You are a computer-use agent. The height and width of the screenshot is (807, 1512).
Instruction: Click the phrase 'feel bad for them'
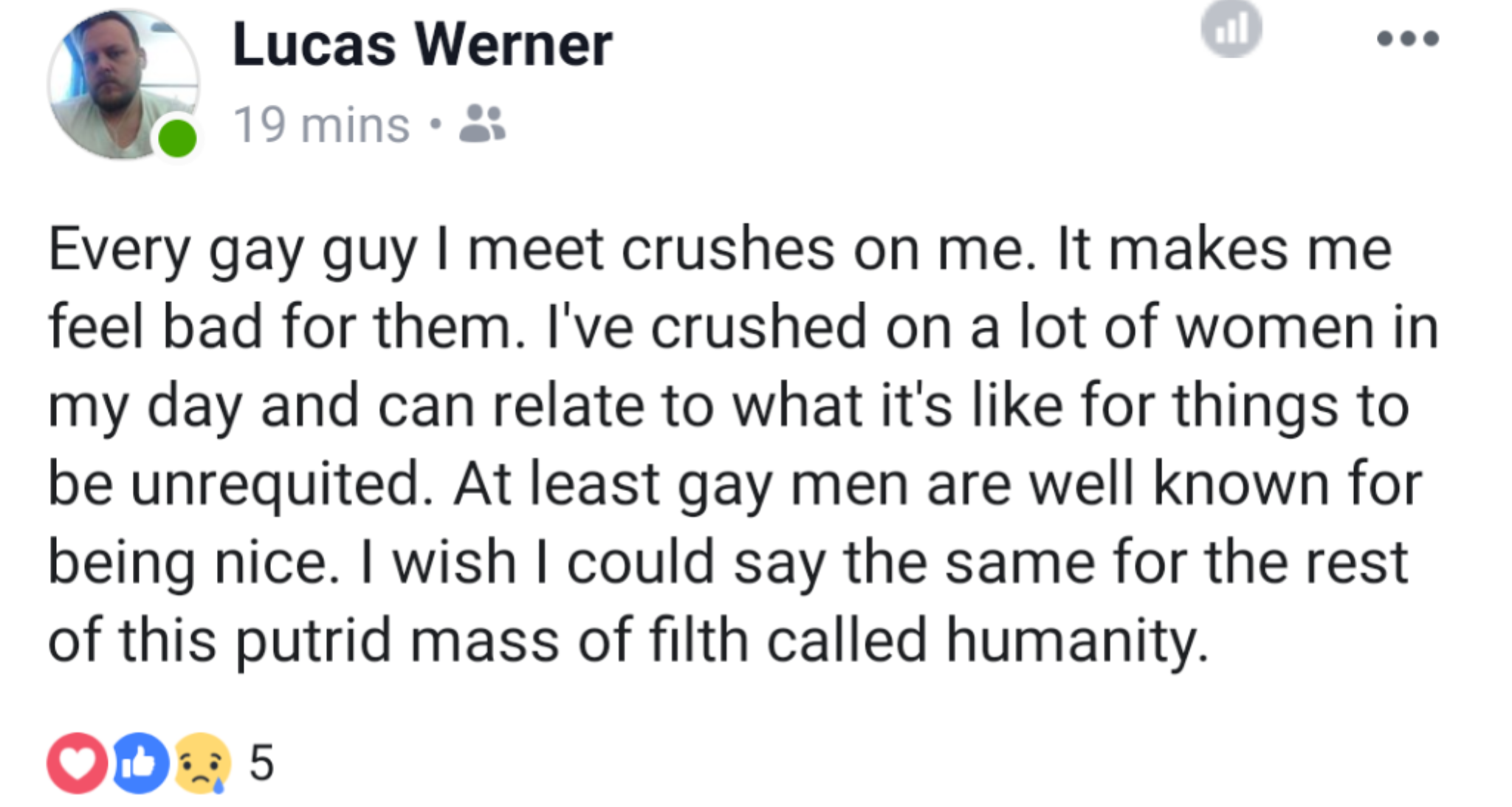click(x=287, y=327)
